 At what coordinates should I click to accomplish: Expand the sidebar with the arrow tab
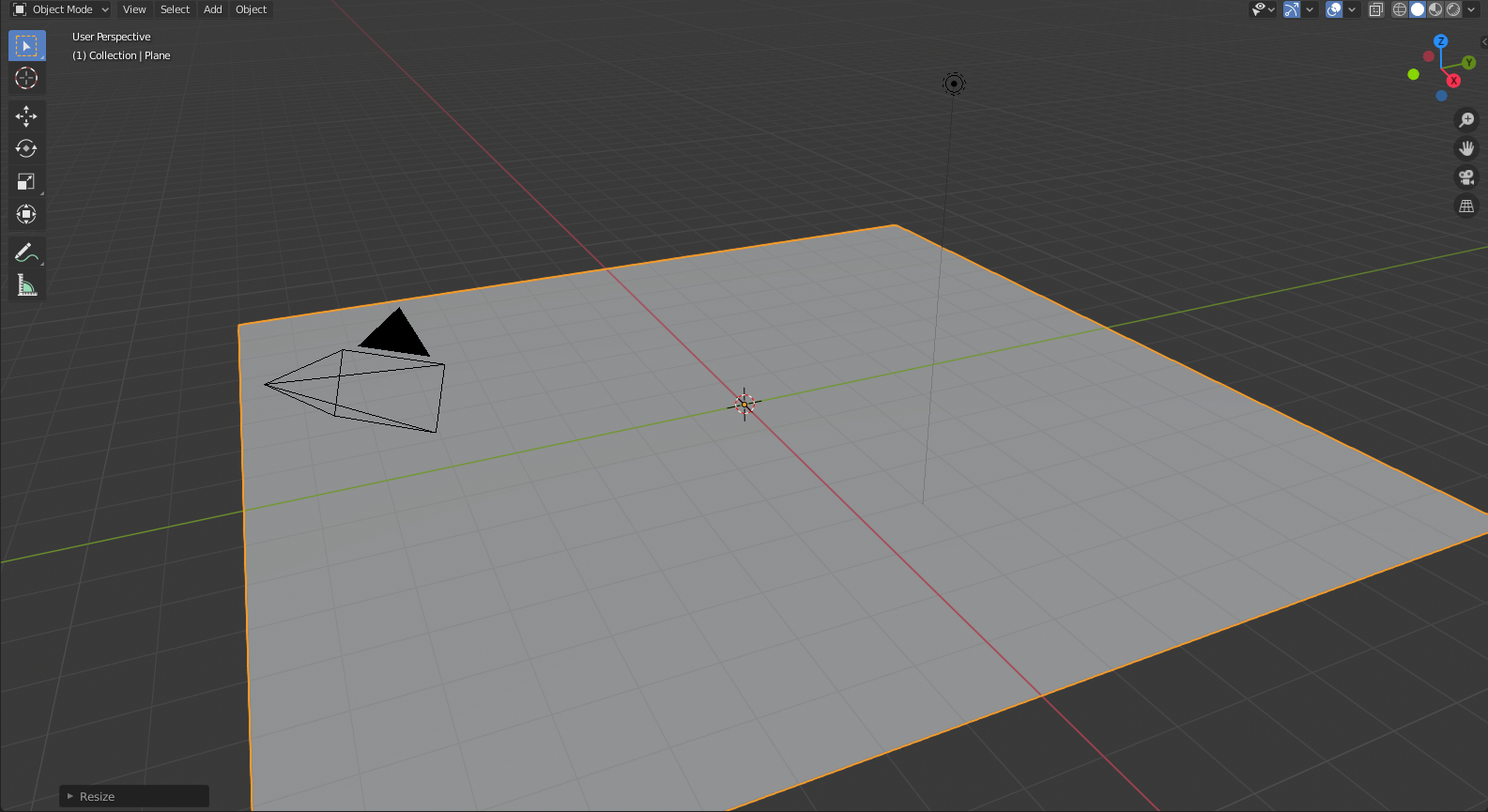click(x=1484, y=42)
